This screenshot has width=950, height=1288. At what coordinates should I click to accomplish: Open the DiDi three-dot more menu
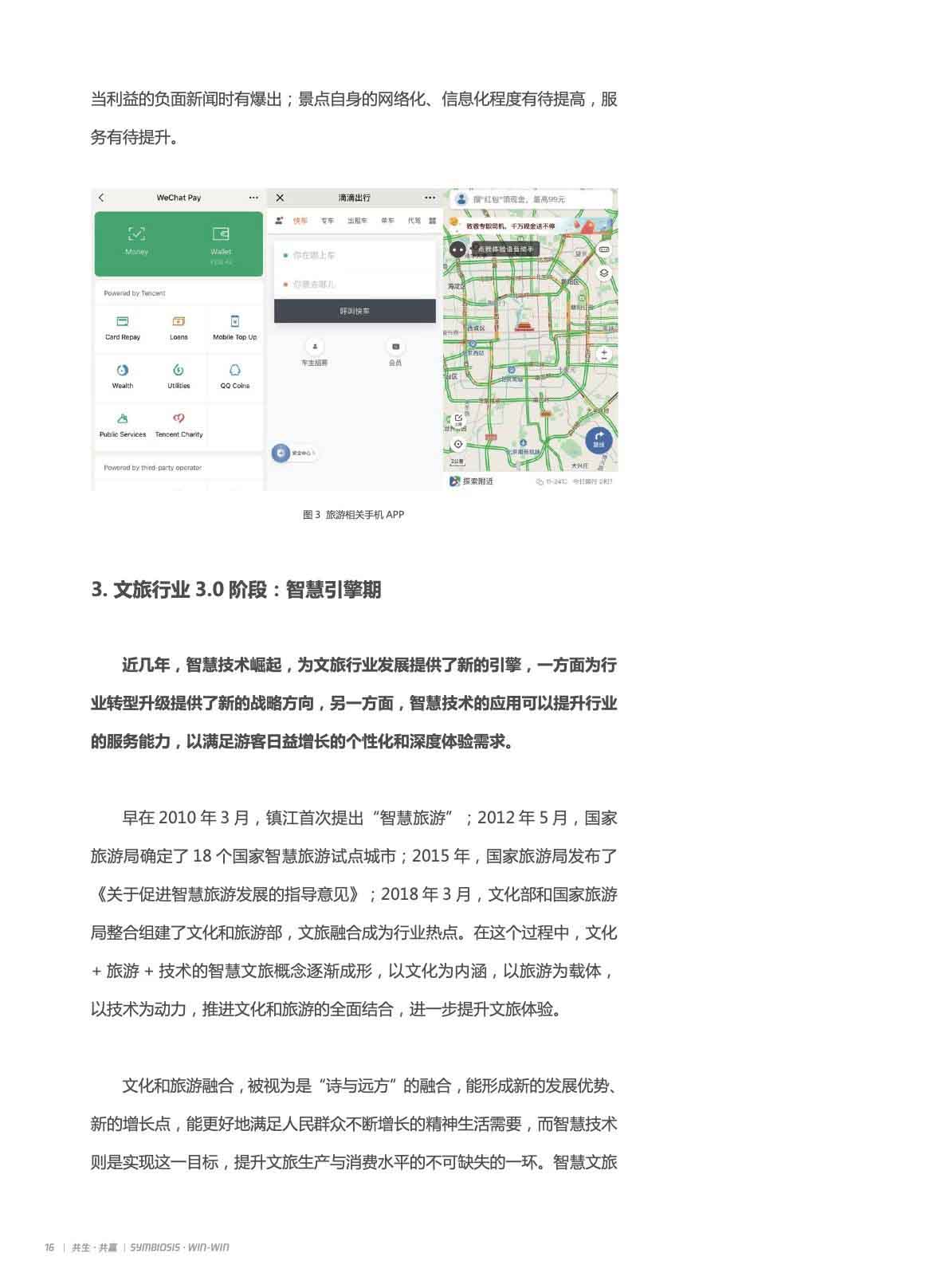click(x=430, y=198)
